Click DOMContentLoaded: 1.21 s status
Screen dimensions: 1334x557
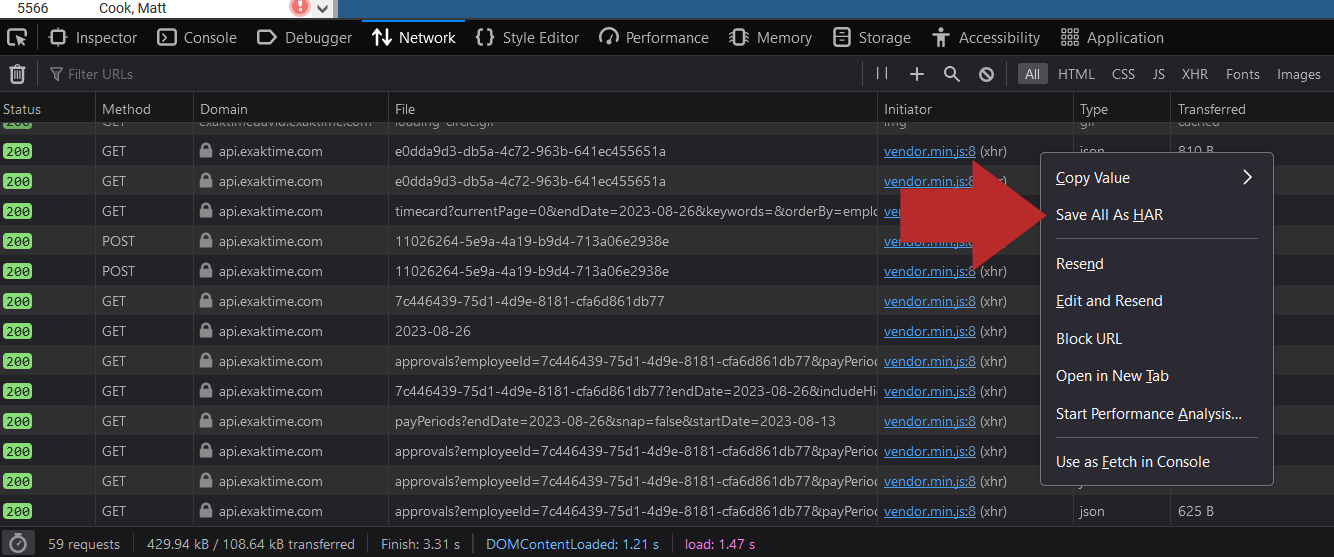pos(572,544)
